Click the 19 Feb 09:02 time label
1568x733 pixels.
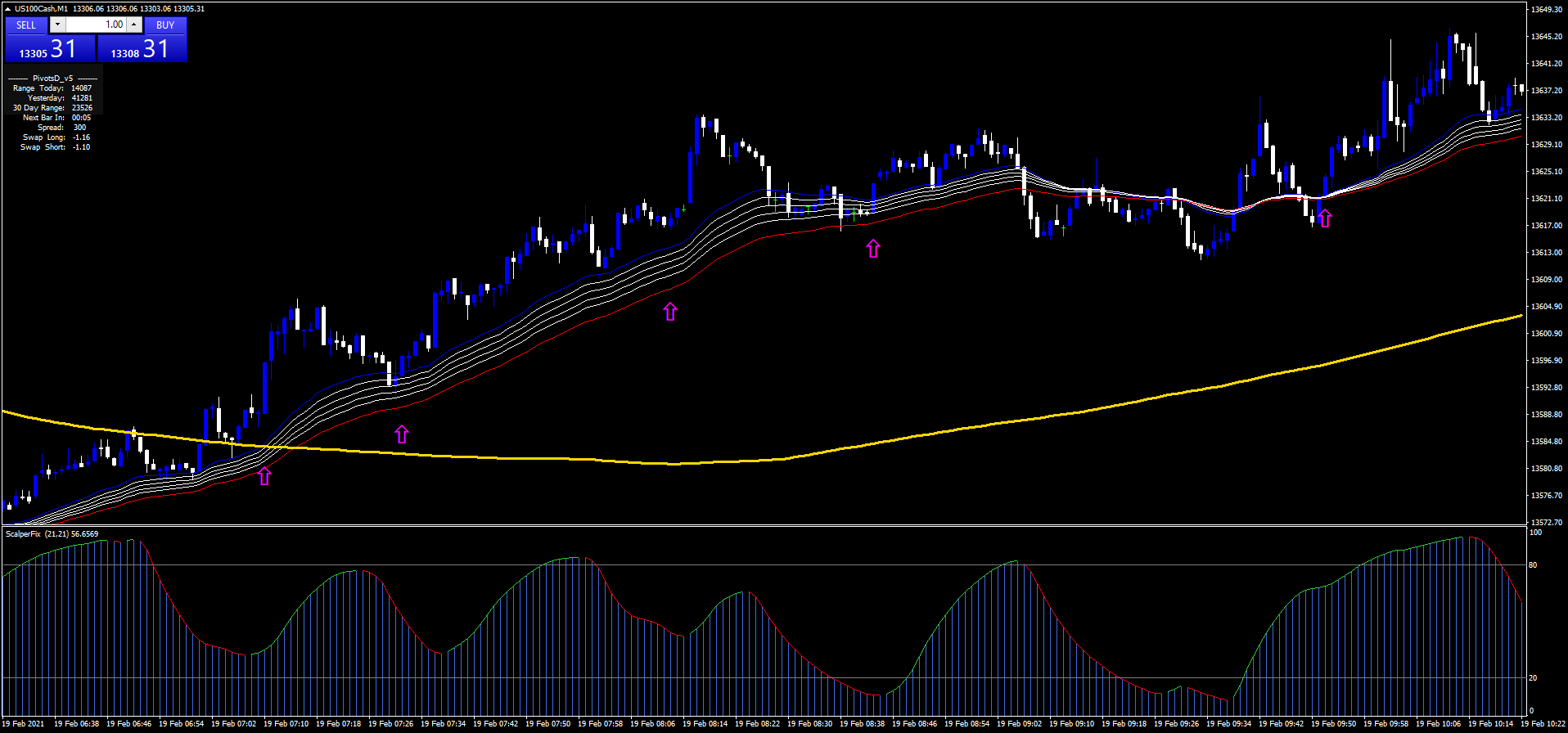coord(1019,723)
